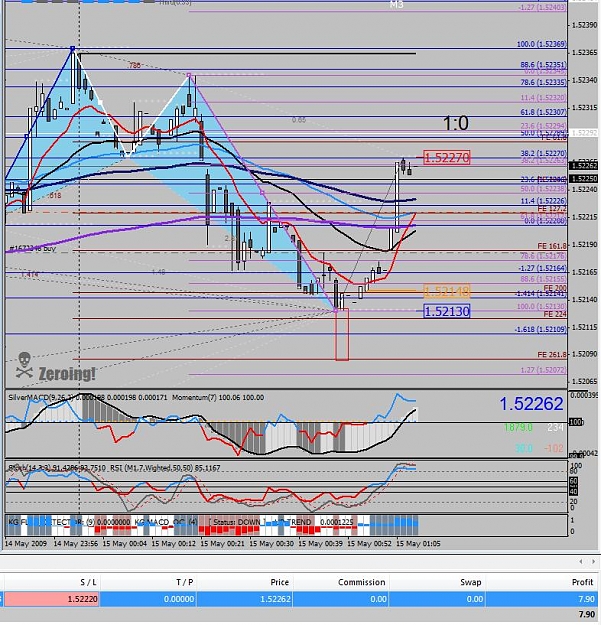Click the 11.4 (1.52226) blue Fibonacci label
This screenshot has height=625, width=601.
[x=543, y=201]
